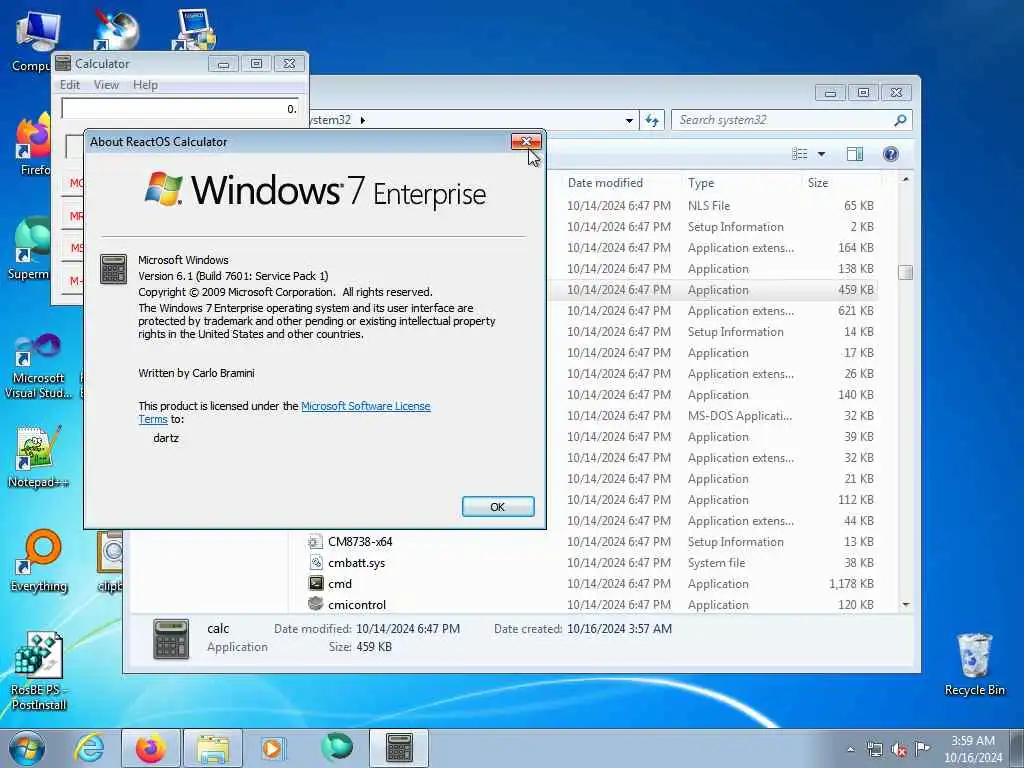Open Explorer help button

[x=891, y=154]
